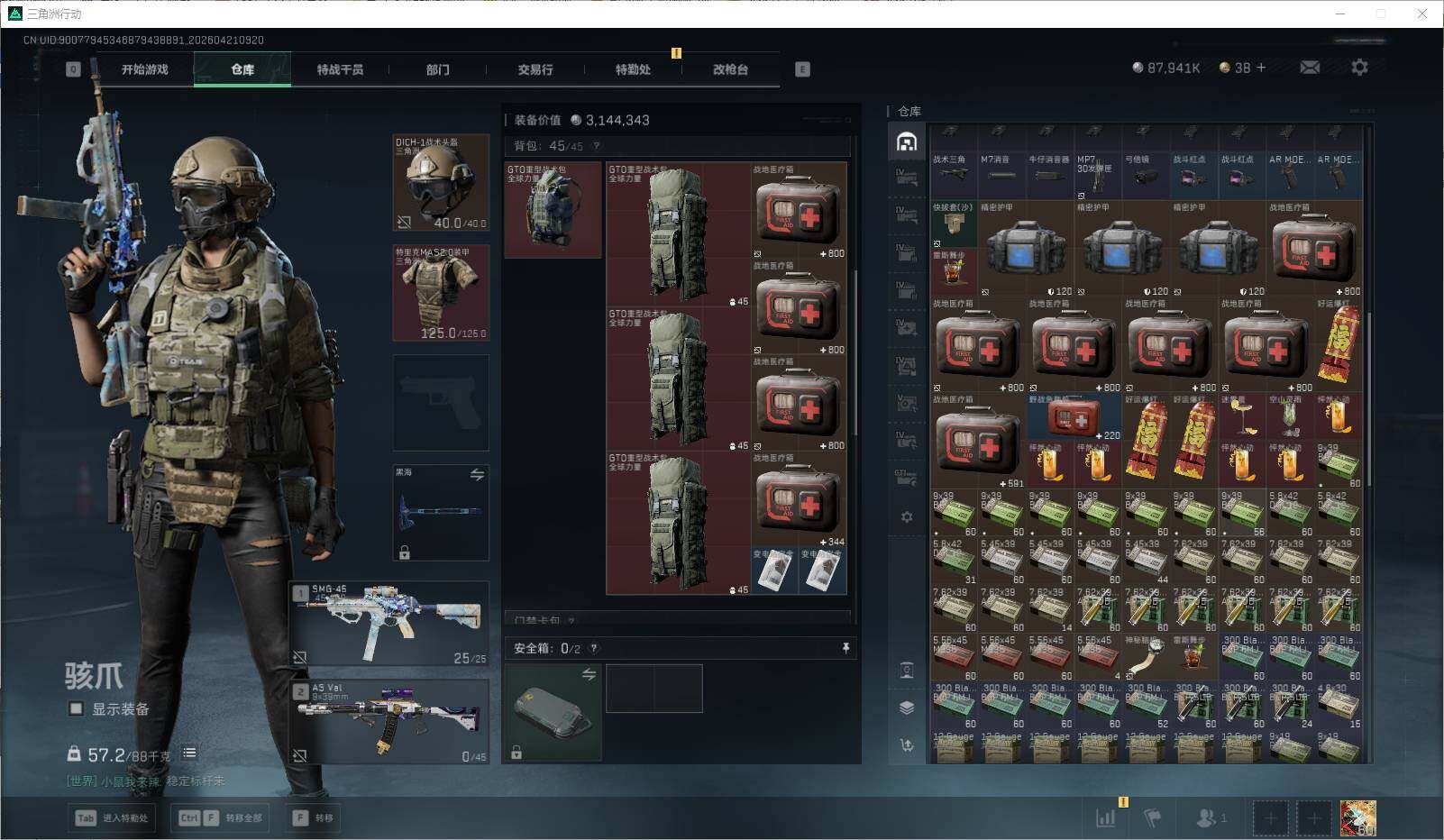Screen dimensions: 1444x840
Task: Select the 战术三角 item in warehouse
Action: [x=954, y=175]
